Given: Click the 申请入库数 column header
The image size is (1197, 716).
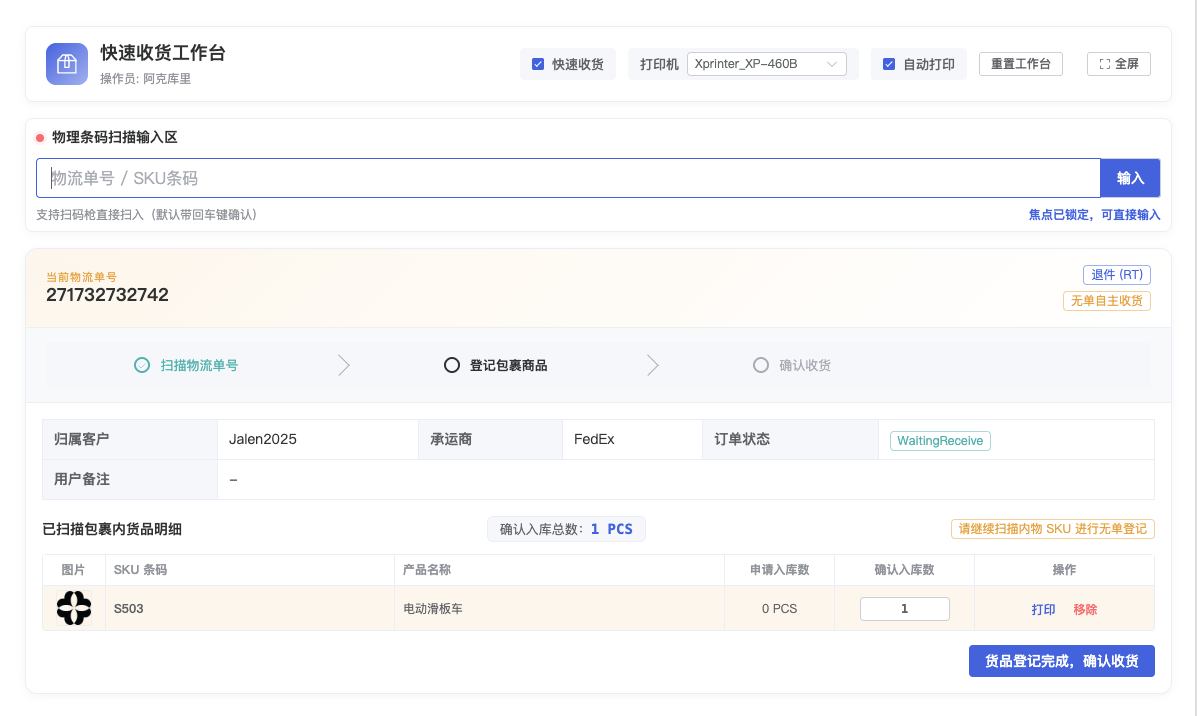Looking at the screenshot, I should 779,569.
